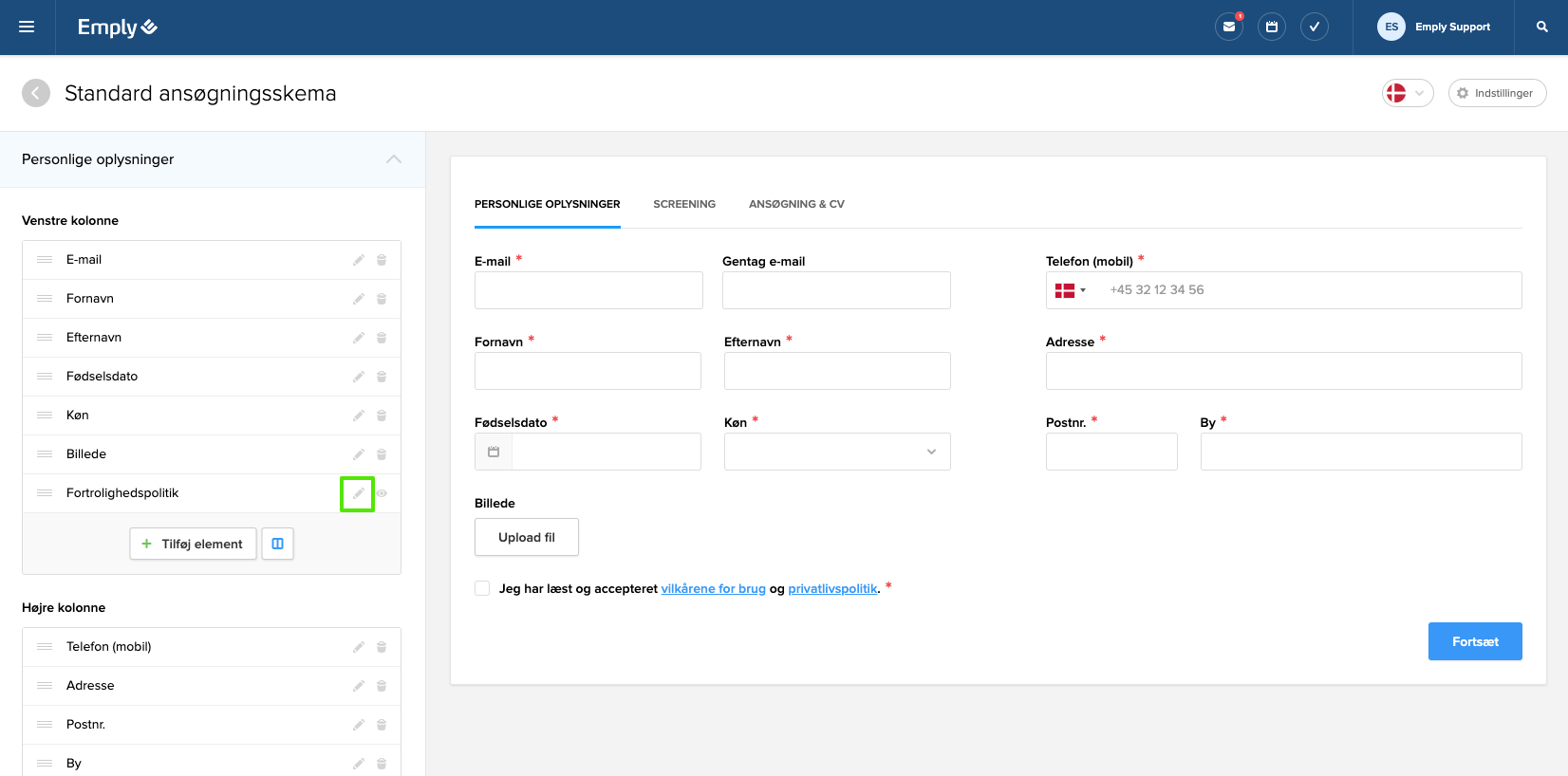Viewport: 1568px width, 776px height.
Task: Delete the E-mail field element
Action: pyautogui.click(x=382, y=260)
